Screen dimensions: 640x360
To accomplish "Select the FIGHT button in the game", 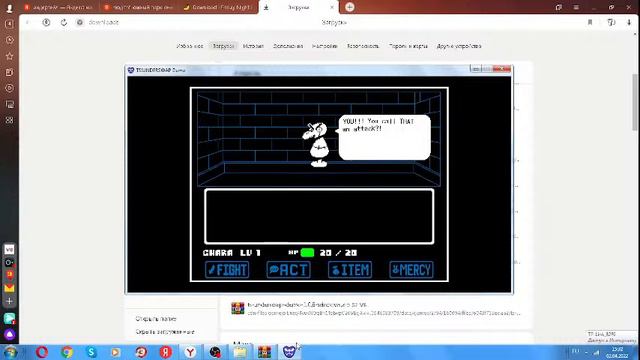I will [227, 270].
